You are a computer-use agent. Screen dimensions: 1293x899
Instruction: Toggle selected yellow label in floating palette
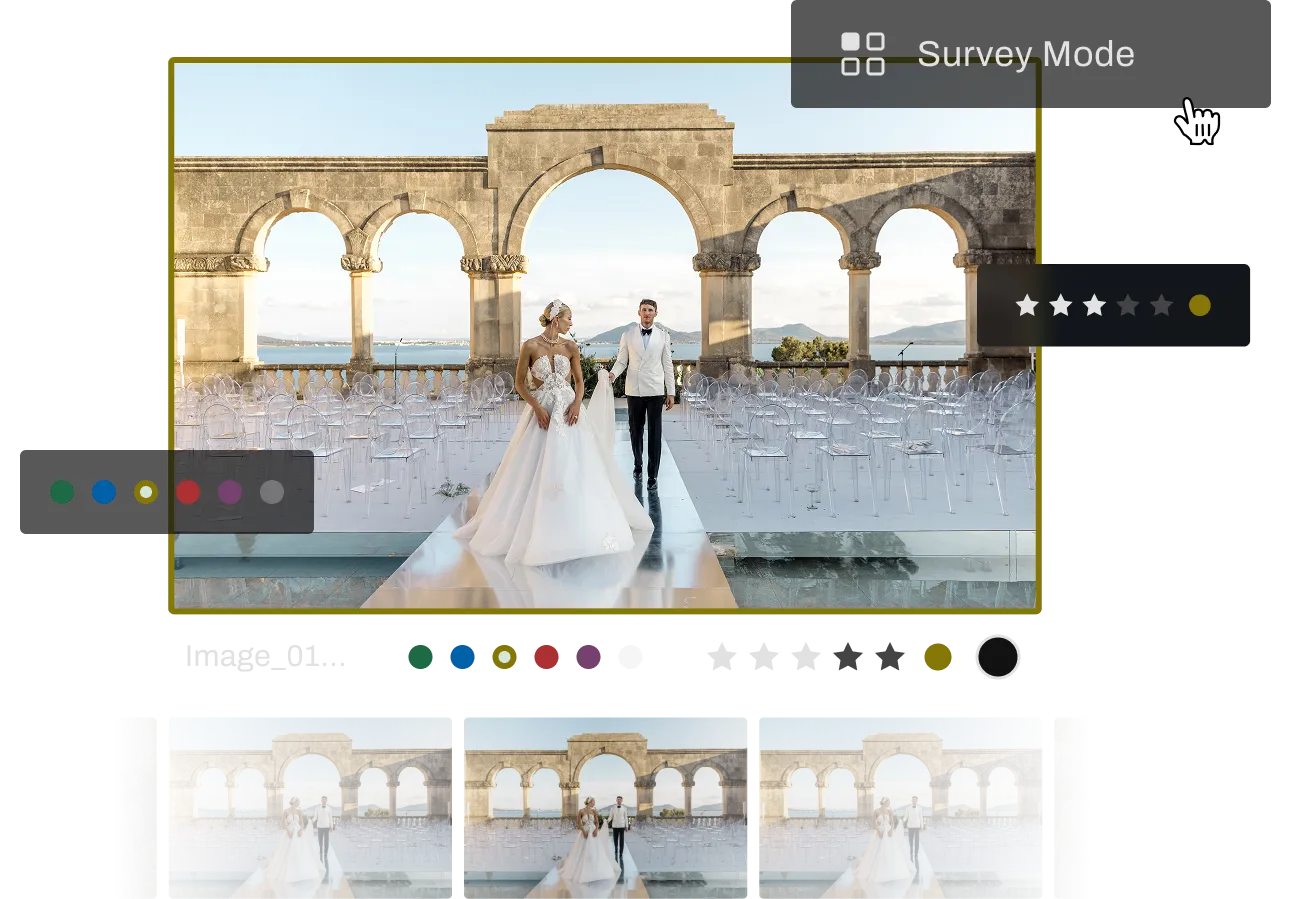(x=146, y=492)
